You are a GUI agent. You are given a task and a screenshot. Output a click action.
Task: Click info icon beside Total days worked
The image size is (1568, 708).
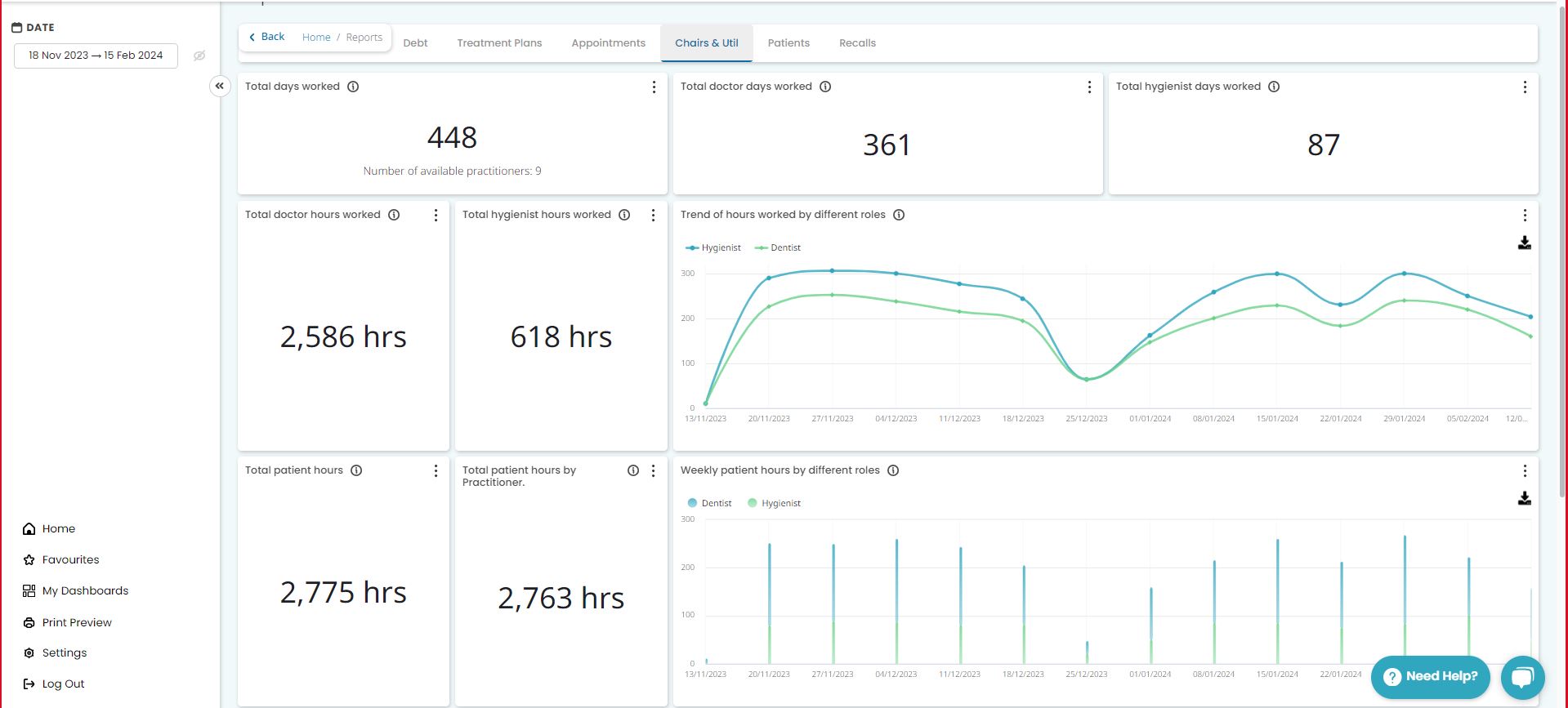click(x=353, y=87)
